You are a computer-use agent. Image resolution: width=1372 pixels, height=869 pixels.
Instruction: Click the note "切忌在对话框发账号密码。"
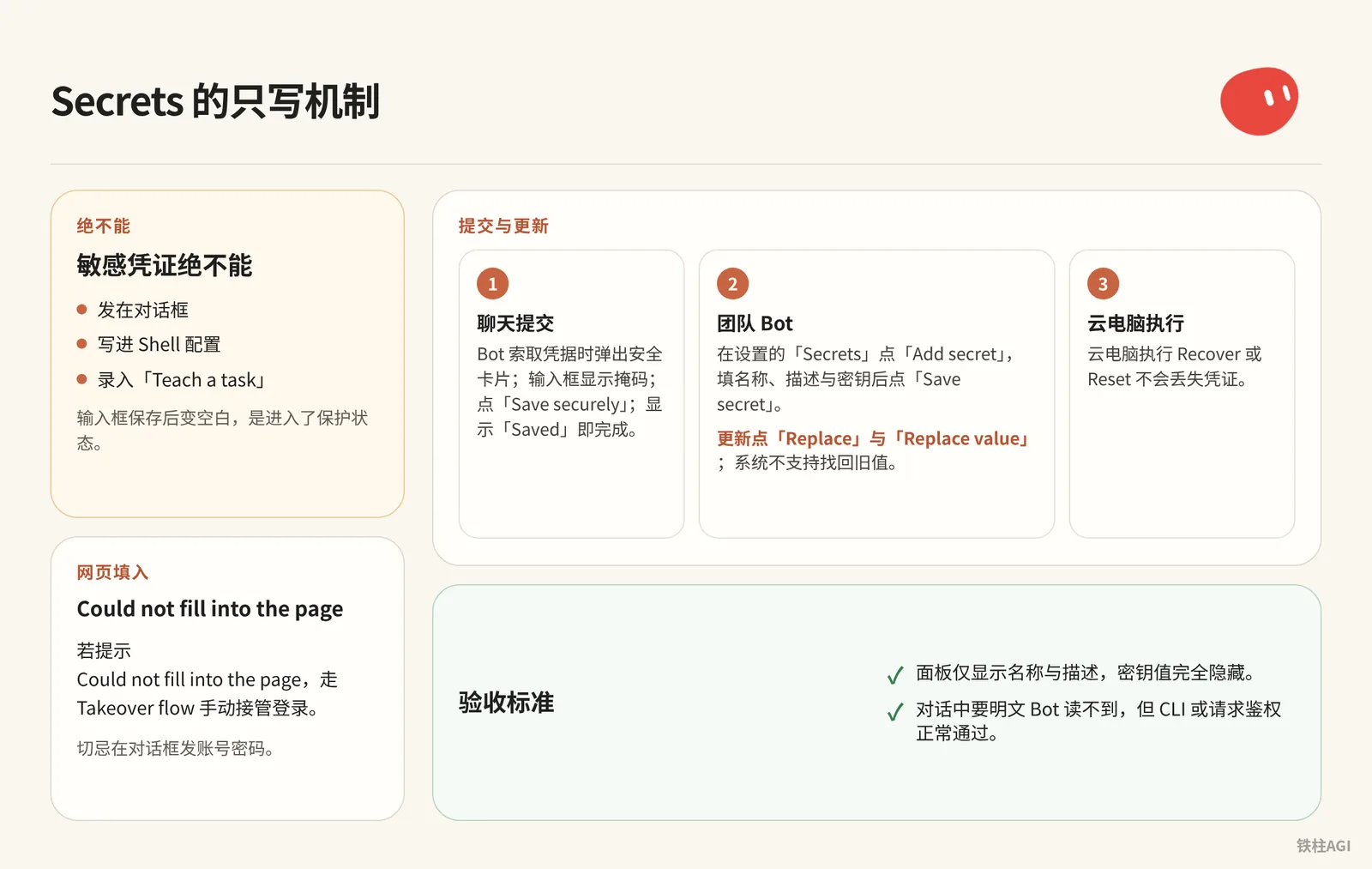click(x=176, y=748)
